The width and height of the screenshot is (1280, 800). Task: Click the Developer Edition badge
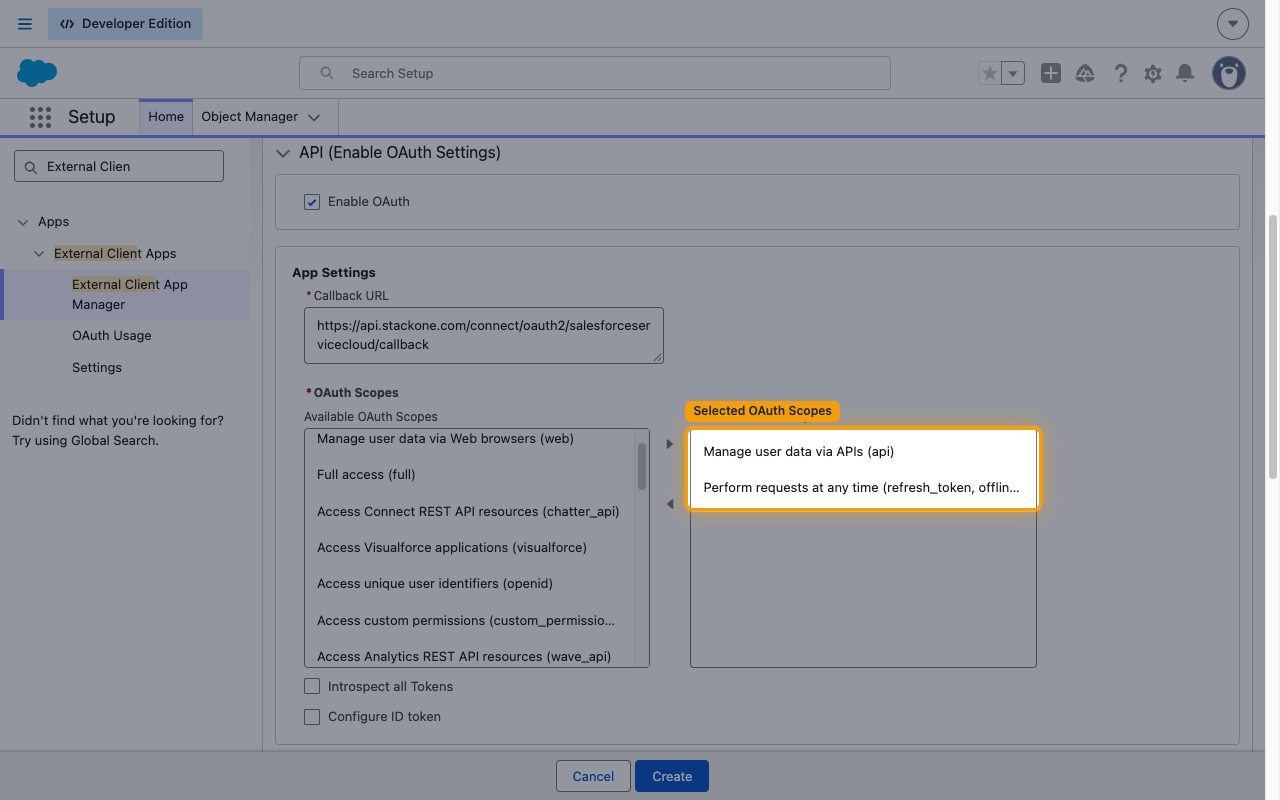point(125,24)
